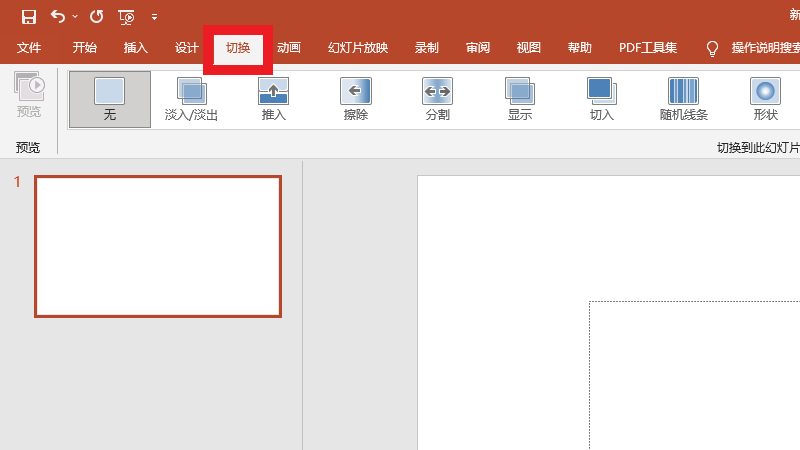The image size is (800, 450).
Task: Click the 操作说明搜索 search box
Action: coord(763,48)
